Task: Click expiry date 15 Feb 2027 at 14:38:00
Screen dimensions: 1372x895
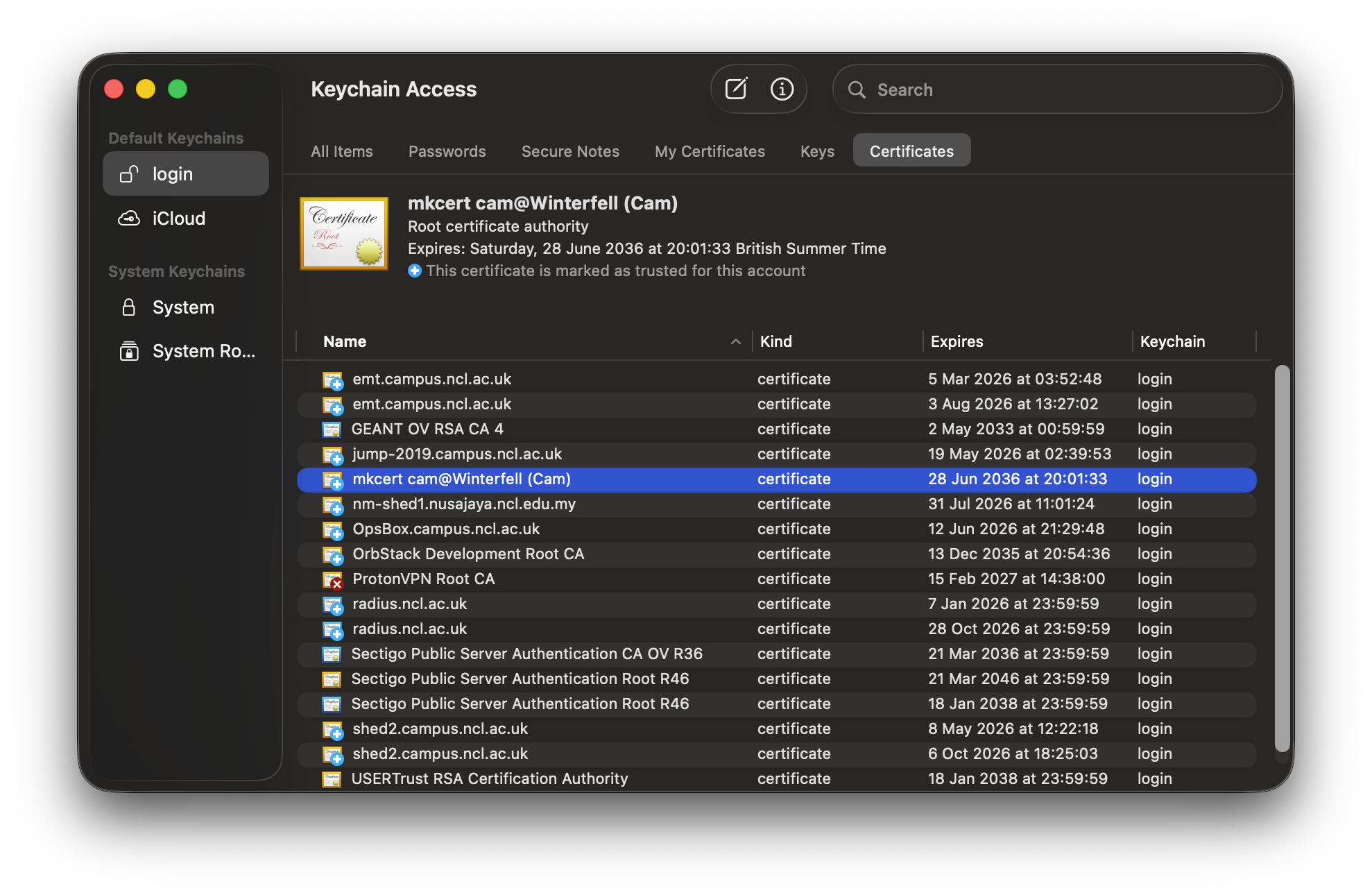Action: [1016, 579]
